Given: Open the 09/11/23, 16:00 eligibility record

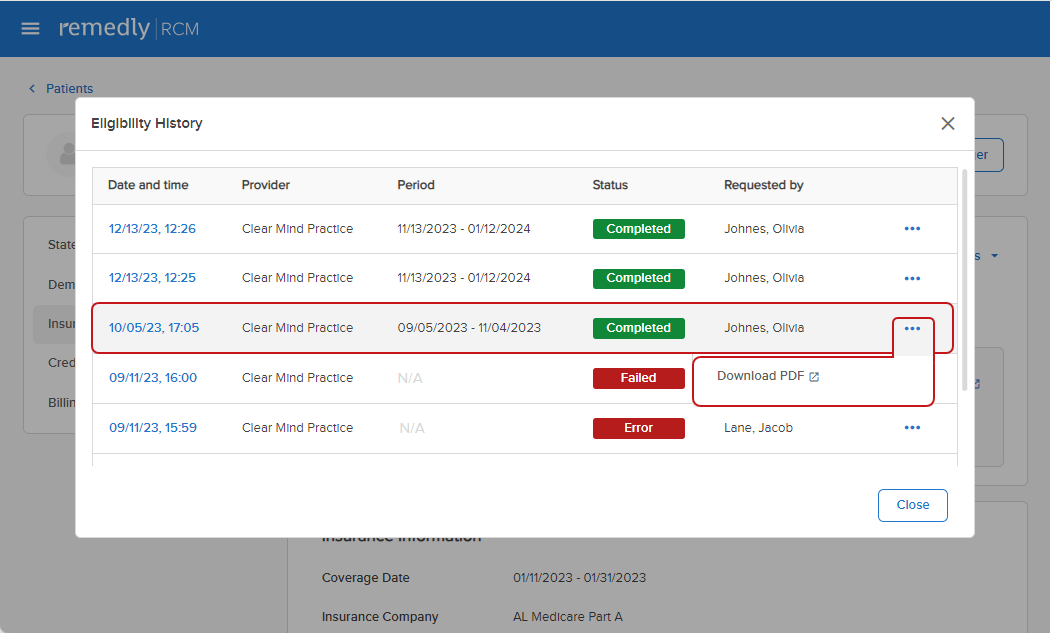Looking at the screenshot, I should (x=152, y=378).
